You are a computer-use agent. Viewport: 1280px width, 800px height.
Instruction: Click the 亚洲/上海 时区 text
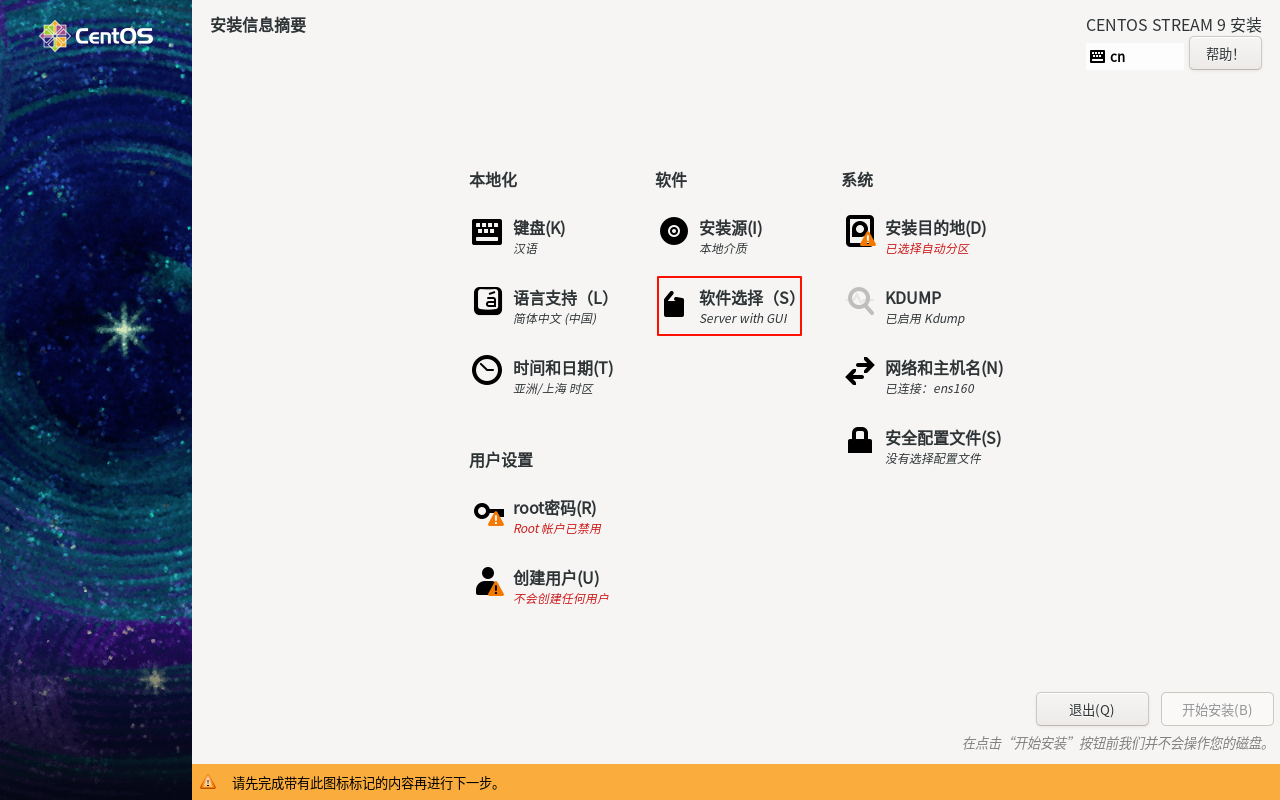pos(553,389)
